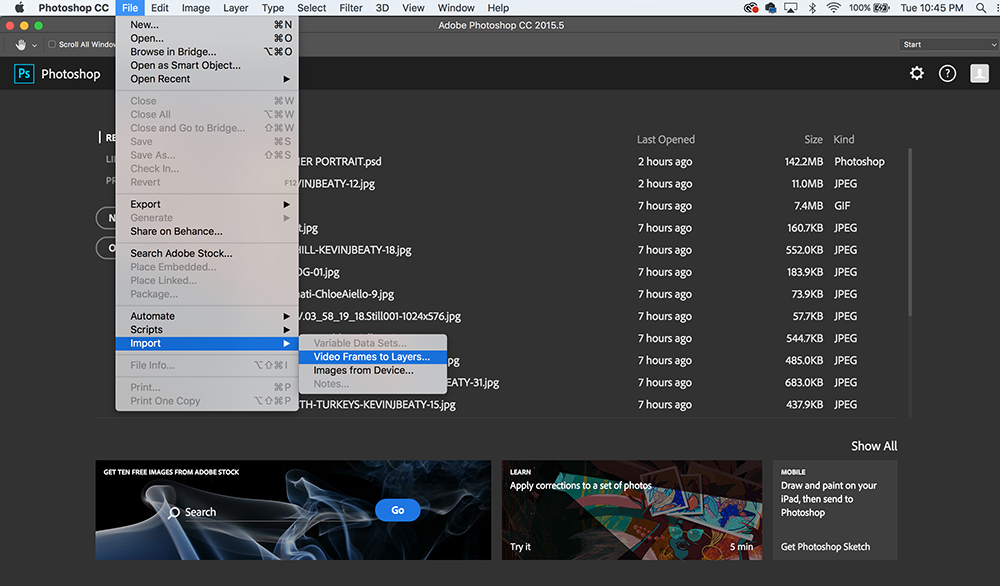
Task: Open the Help menu
Action: [x=498, y=8]
